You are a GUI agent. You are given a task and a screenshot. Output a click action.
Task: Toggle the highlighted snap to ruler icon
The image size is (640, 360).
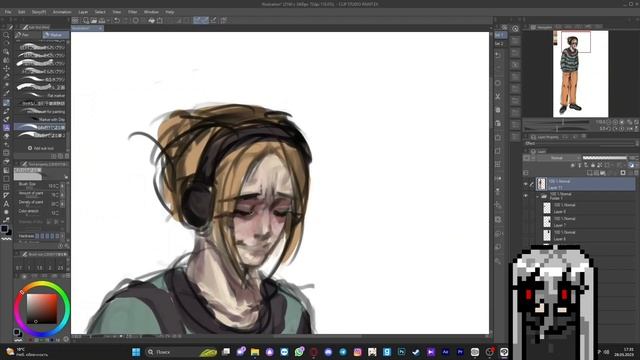tap(197, 20)
